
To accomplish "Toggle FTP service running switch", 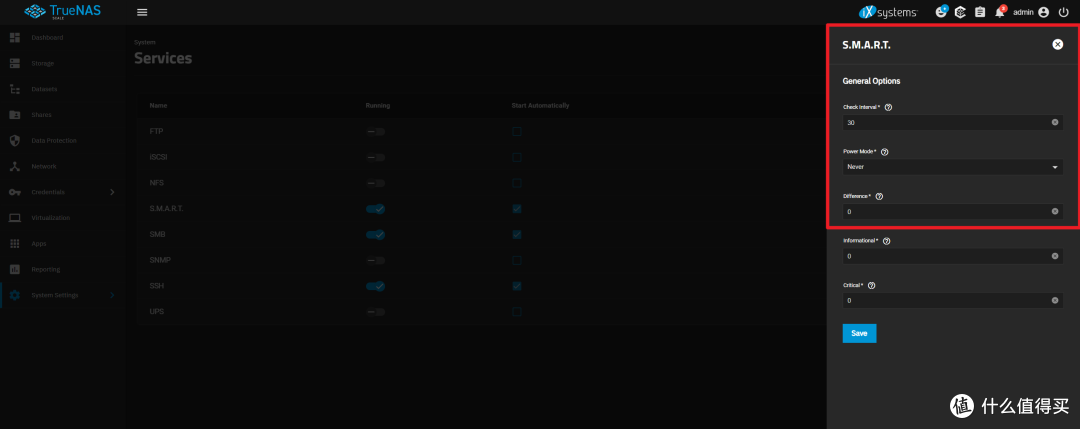I will tap(375, 132).
